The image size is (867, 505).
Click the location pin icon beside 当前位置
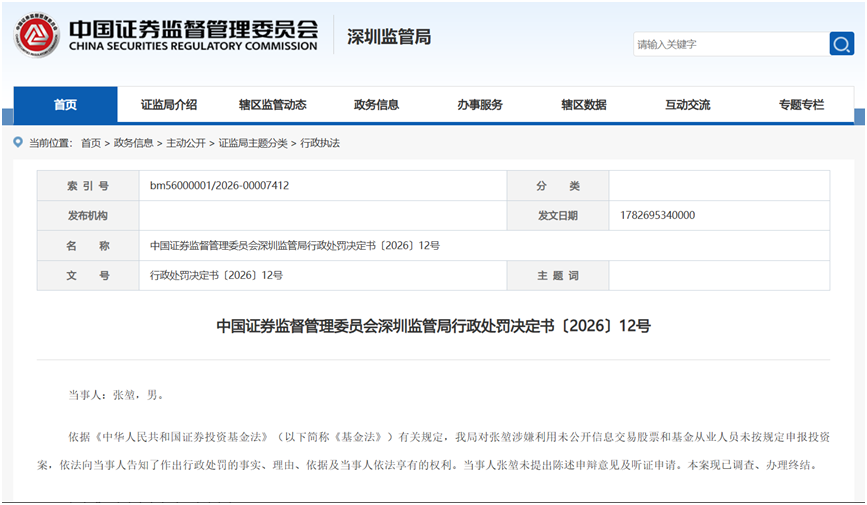coord(18,142)
